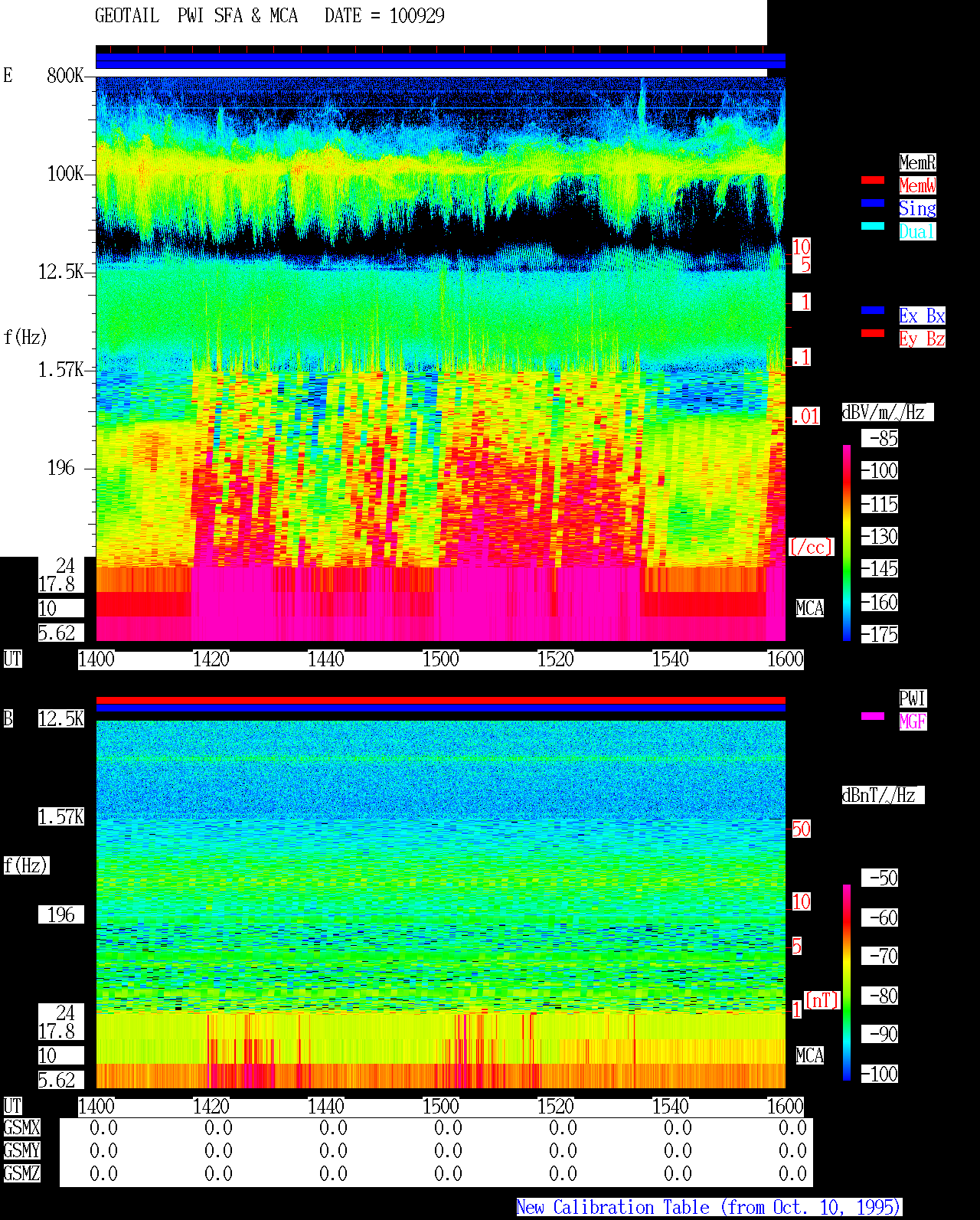Image resolution: width=980 pixels, height=1220 pixels.
Task: Click the New Calibration Table link
Action: (709, 1208)
